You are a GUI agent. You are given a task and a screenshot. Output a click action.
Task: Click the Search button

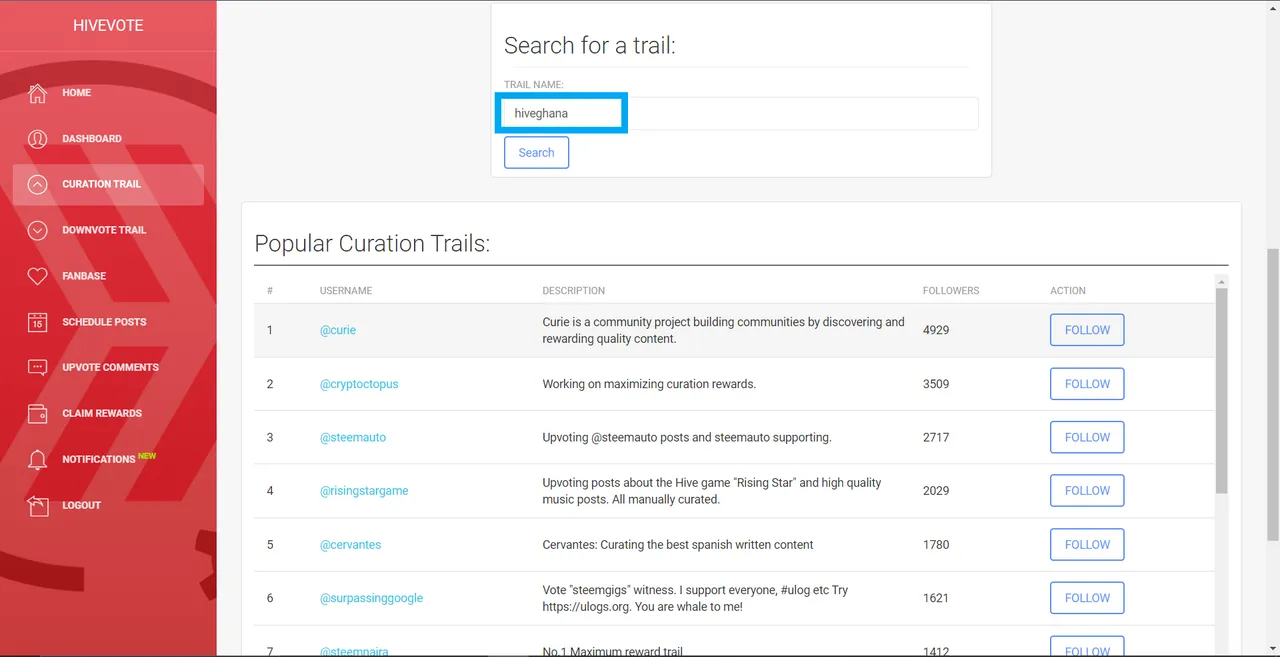click(x=536, y=153)
